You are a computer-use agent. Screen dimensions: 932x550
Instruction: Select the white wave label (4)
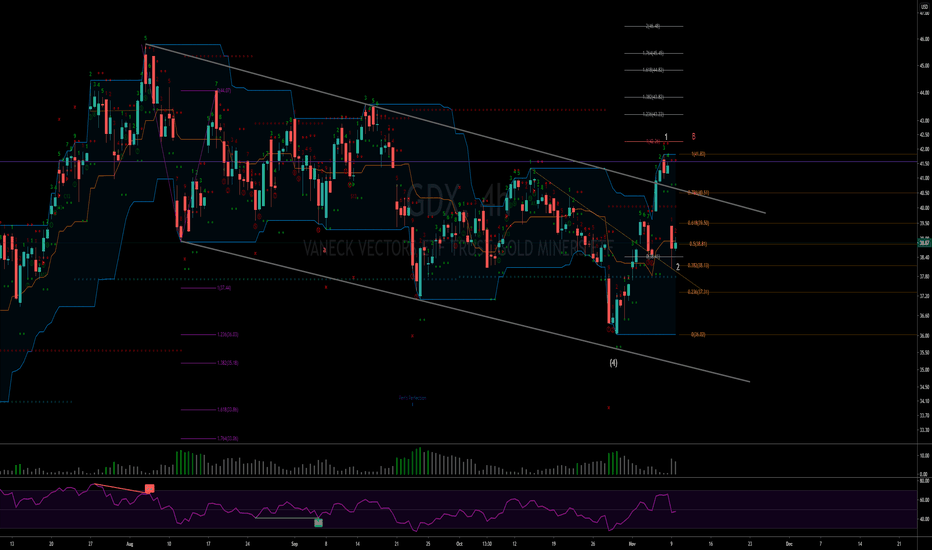click(x=613, y=363)
